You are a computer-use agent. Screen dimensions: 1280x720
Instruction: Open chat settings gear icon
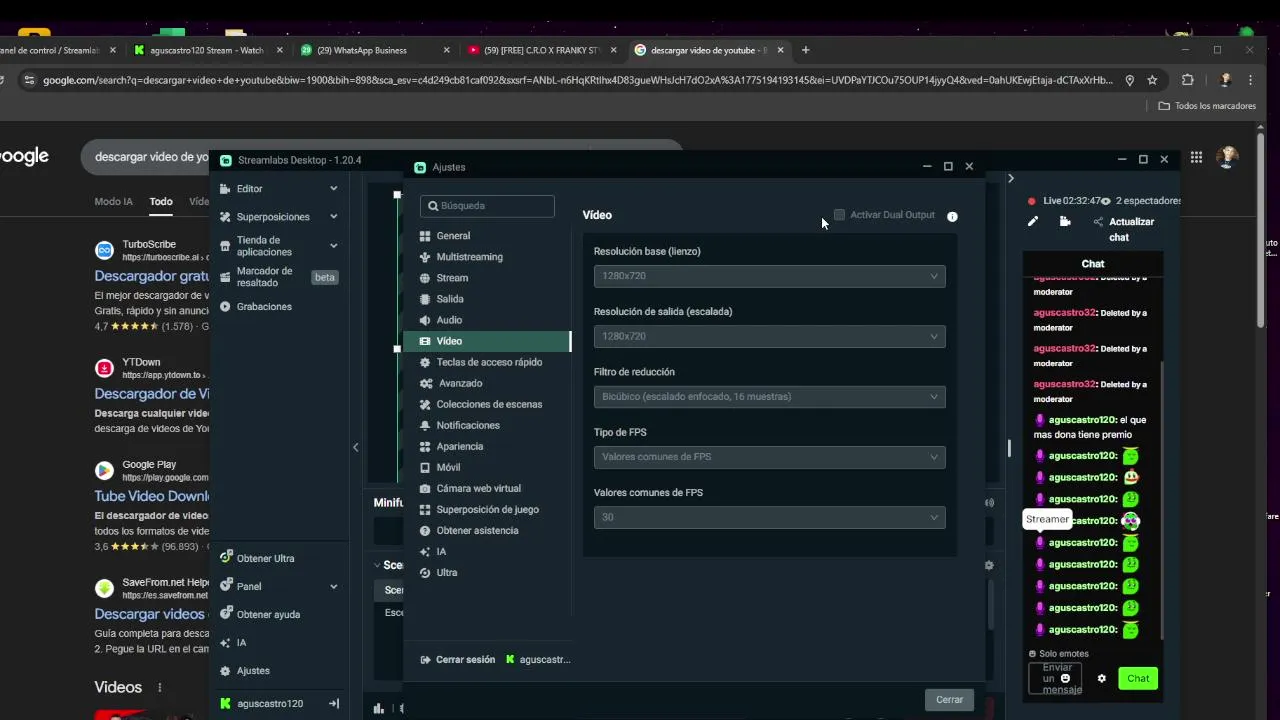point(1102,678)
